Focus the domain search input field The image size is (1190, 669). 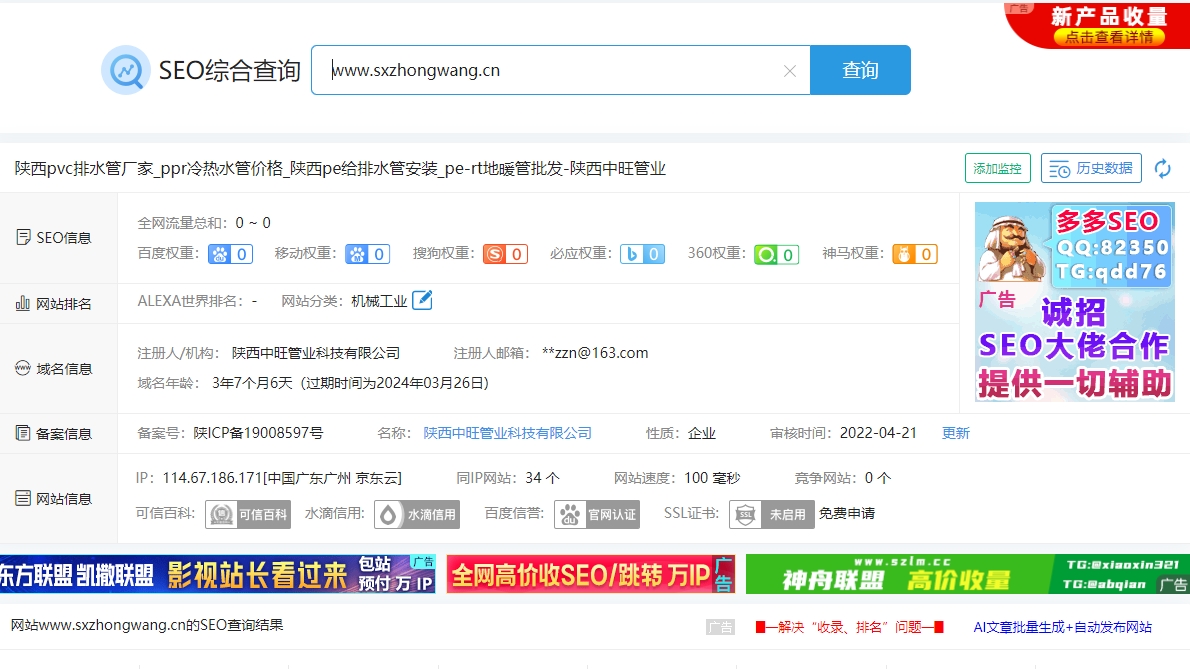click(550, 71)
